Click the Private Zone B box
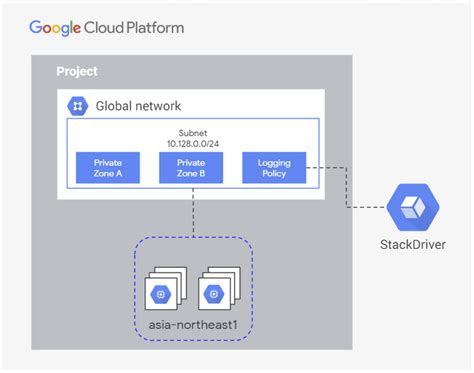Screen dimensions: 474x373 [x=191, y=168]
